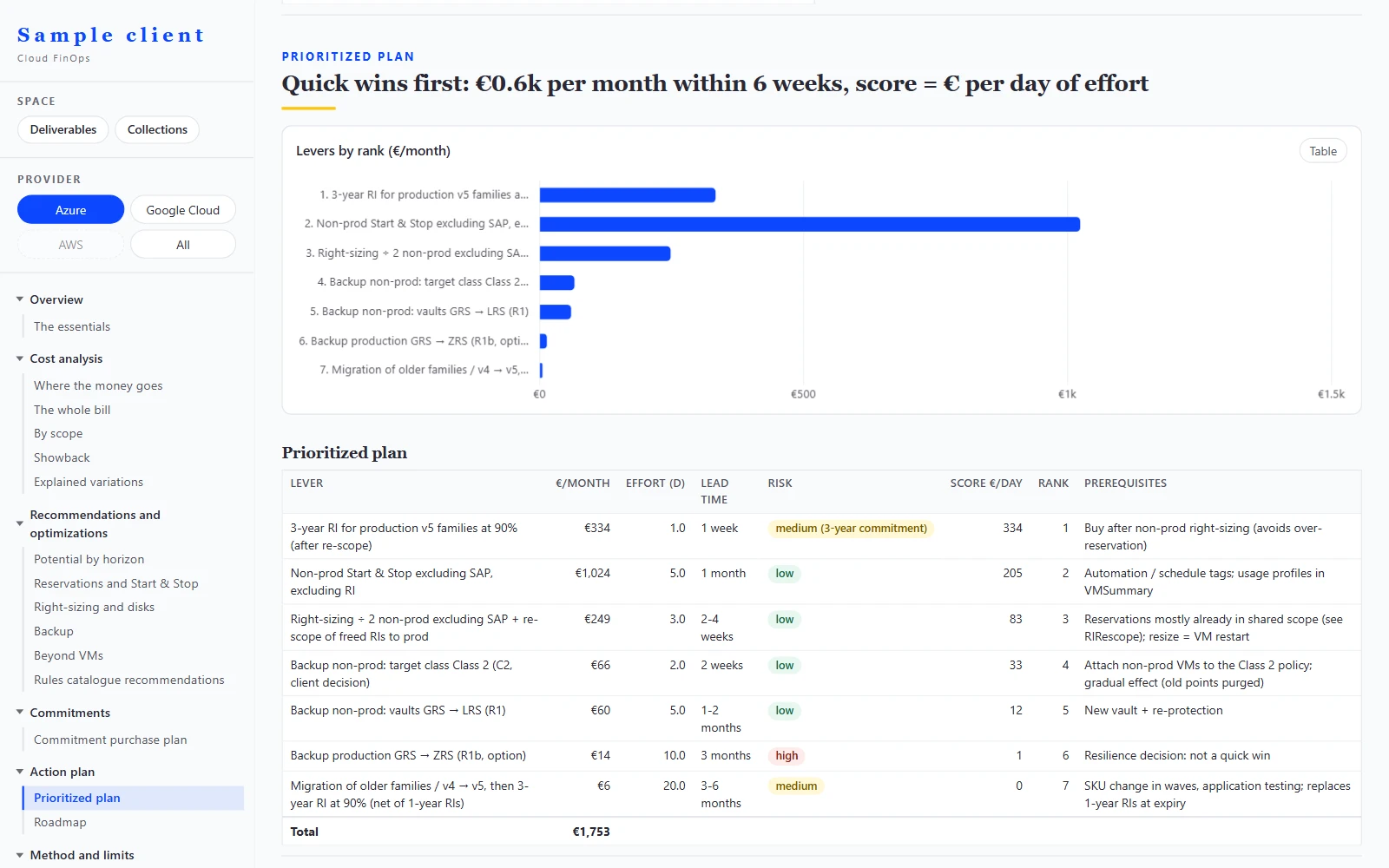The height and width of the screenshot is (868, 1389).
Task: Sort table by €/MONTH column header
Action: tap(583, 483)
